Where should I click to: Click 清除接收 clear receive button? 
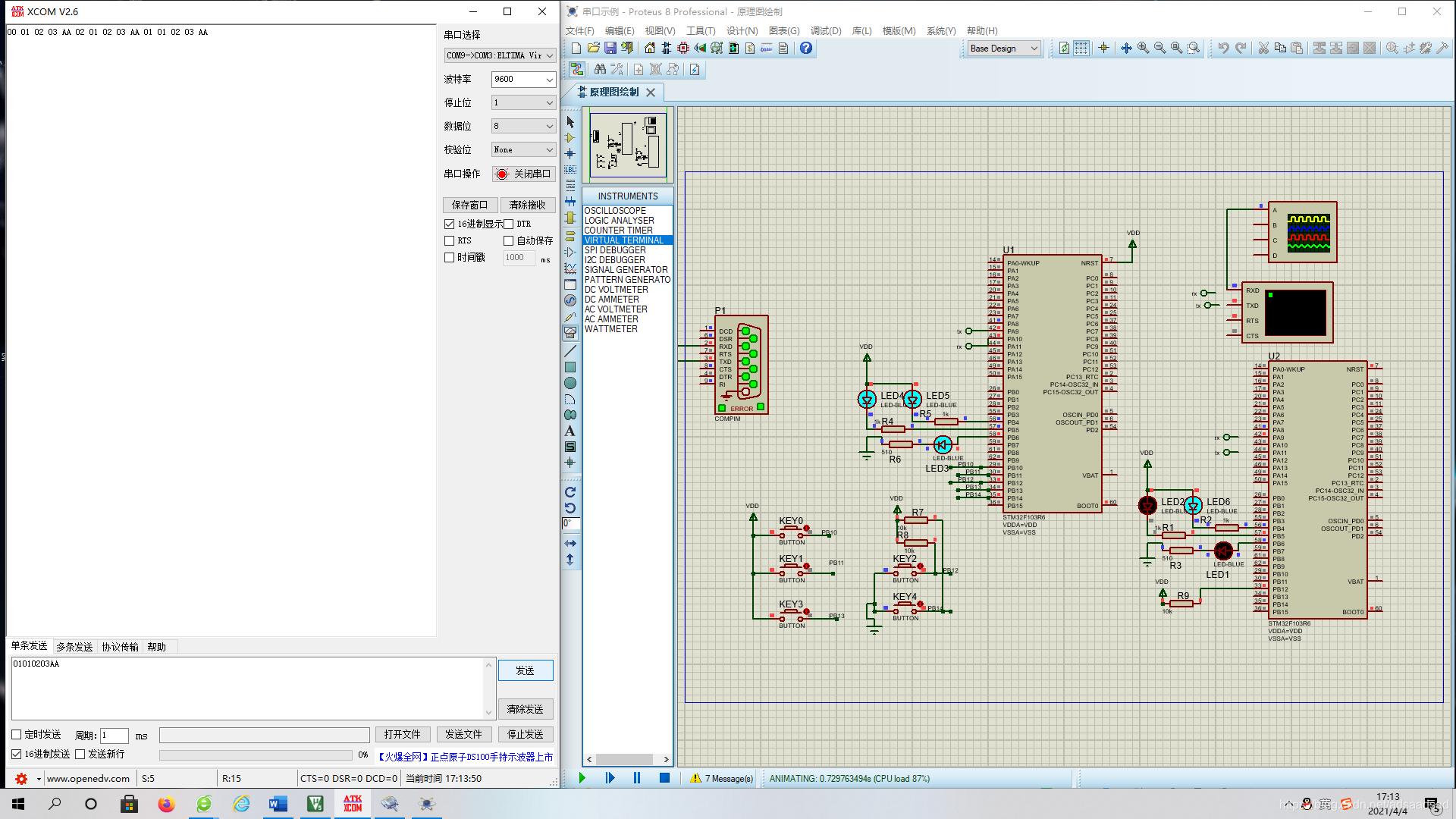[x=528, y=205]
